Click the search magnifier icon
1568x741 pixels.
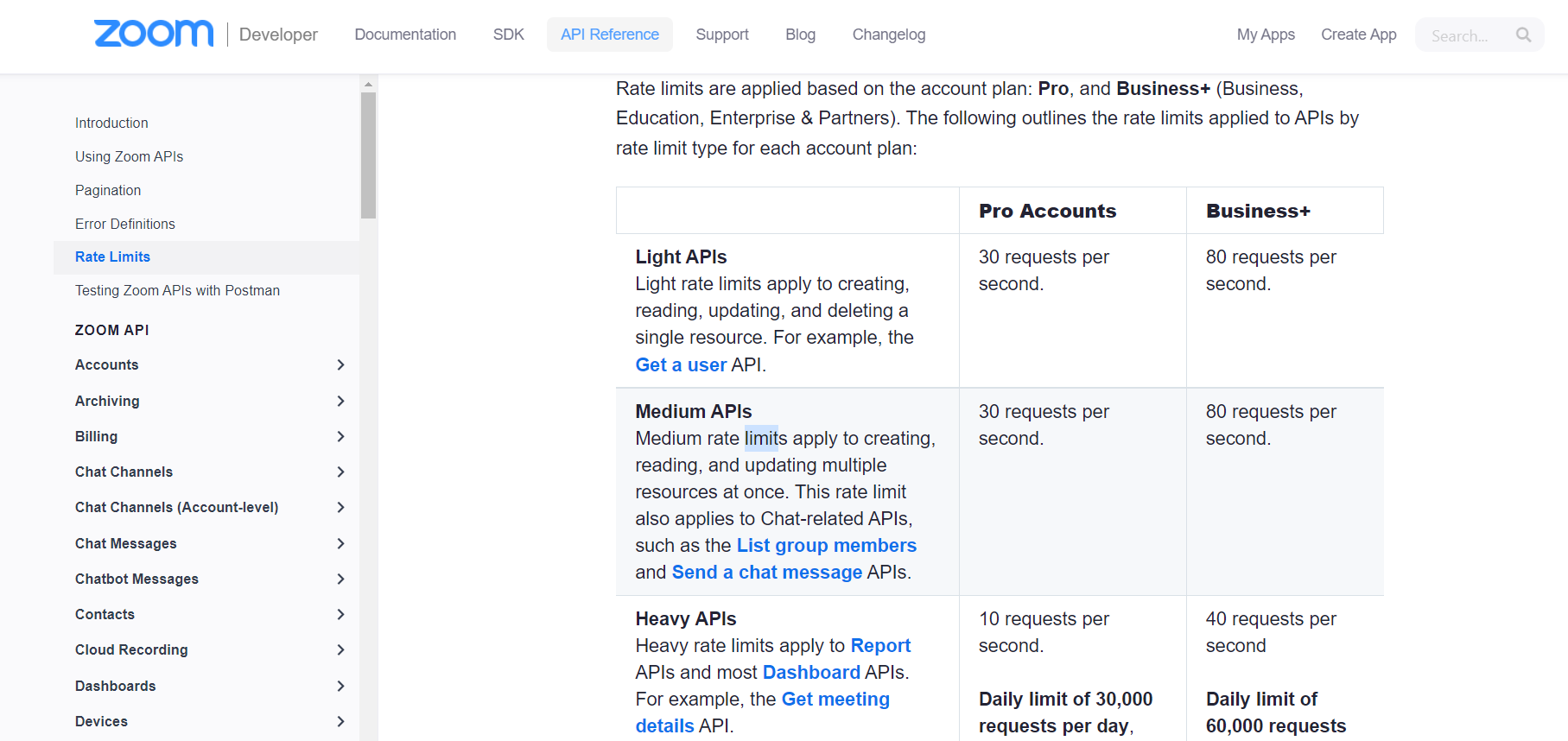pyautogui.click(x=1523, y=35)
